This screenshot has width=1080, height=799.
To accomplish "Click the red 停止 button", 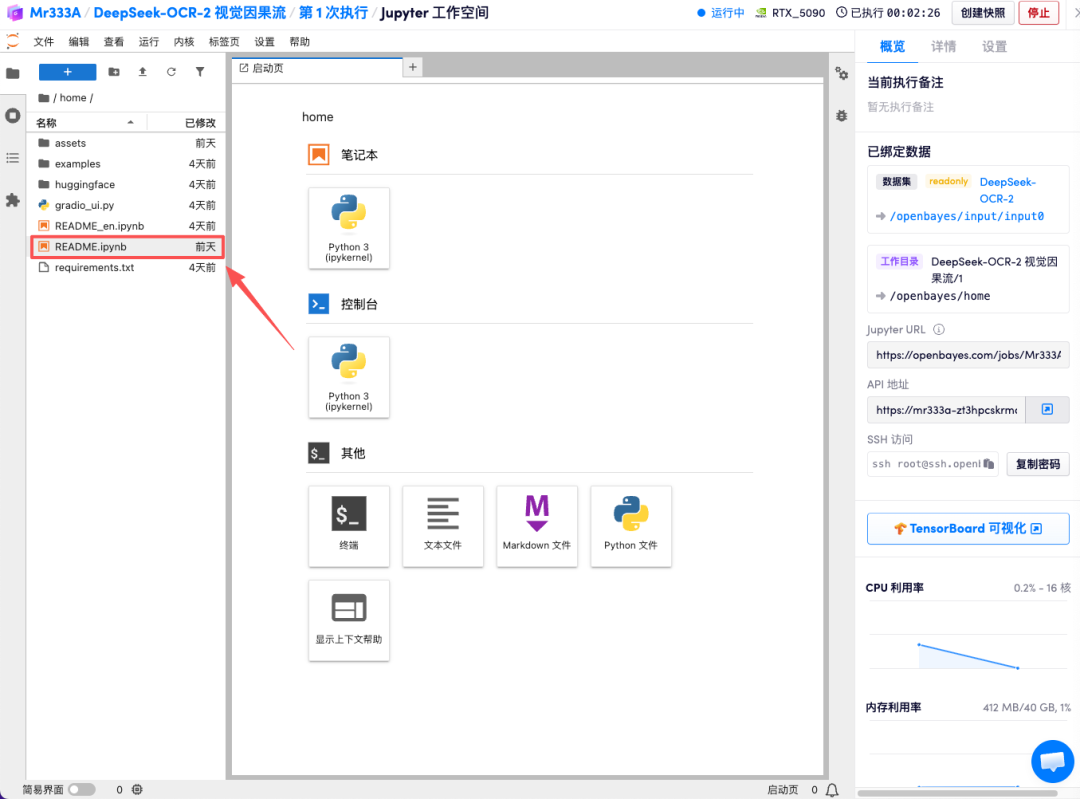I will point(1038,12).
